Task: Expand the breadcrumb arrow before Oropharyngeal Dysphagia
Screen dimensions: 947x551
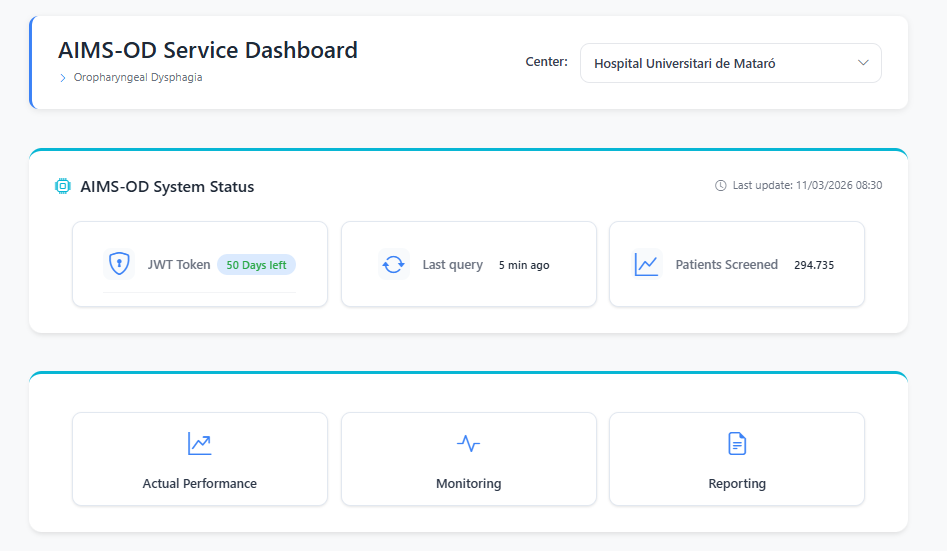Action: click(x=63, y=78)
